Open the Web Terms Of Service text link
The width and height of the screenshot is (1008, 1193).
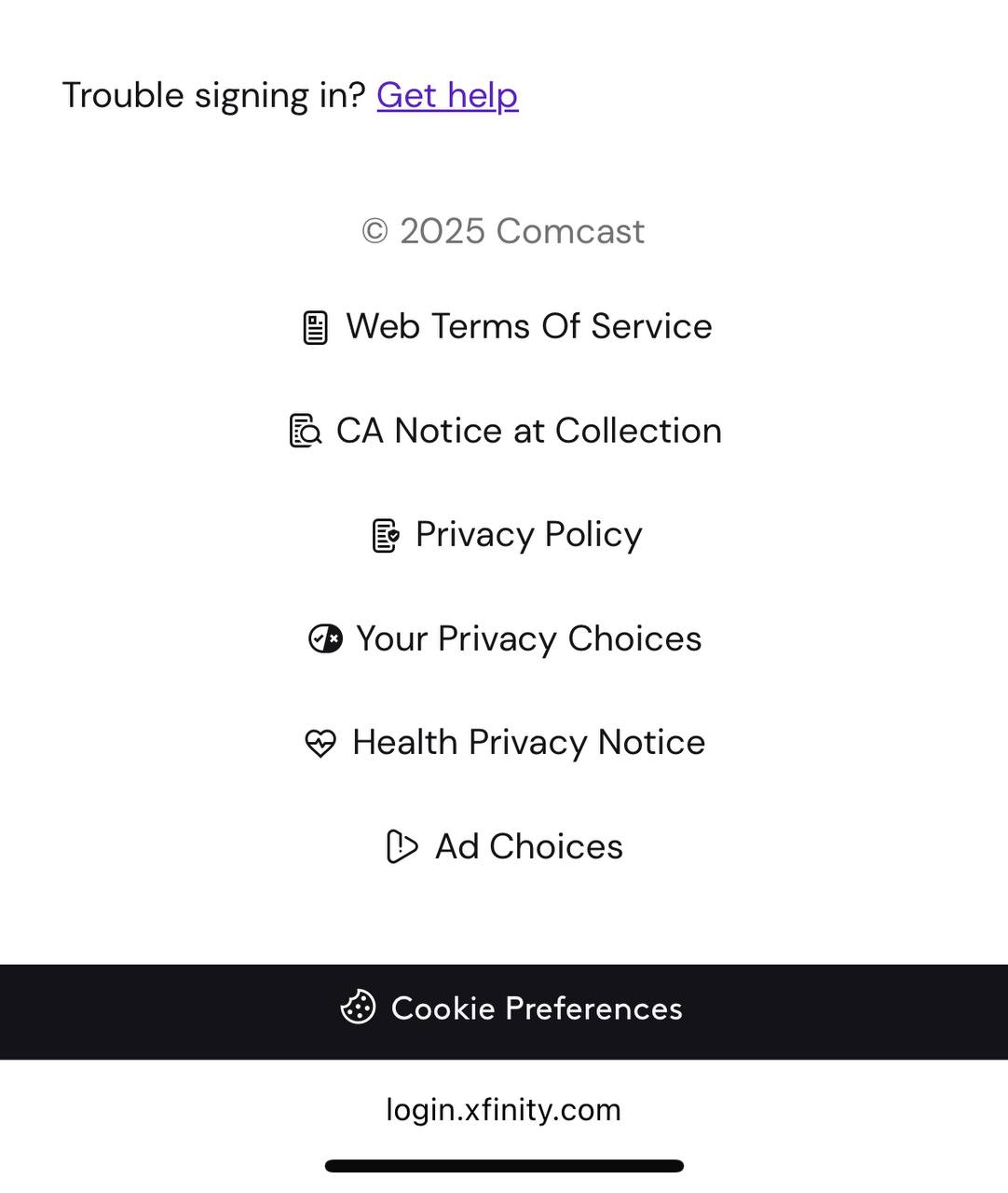(528, 326)
